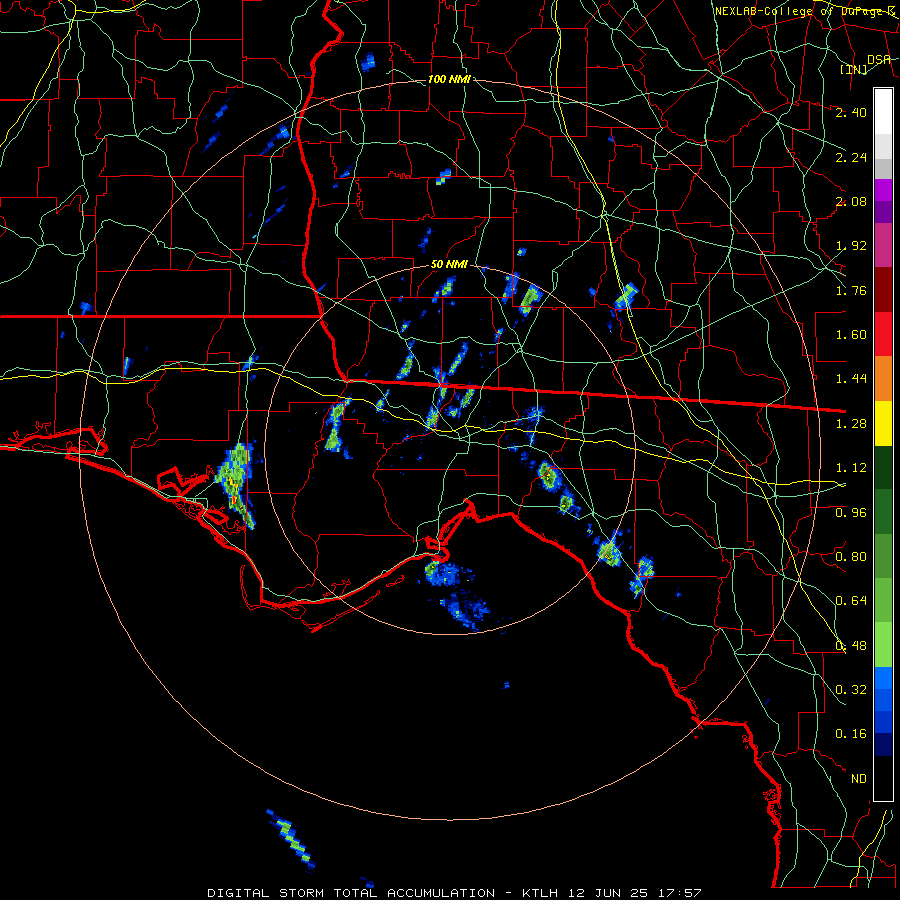The height and width of the screenshot is (900, 900).
Task: Click the 0.96 legend label
Action: tap(851, 513)
